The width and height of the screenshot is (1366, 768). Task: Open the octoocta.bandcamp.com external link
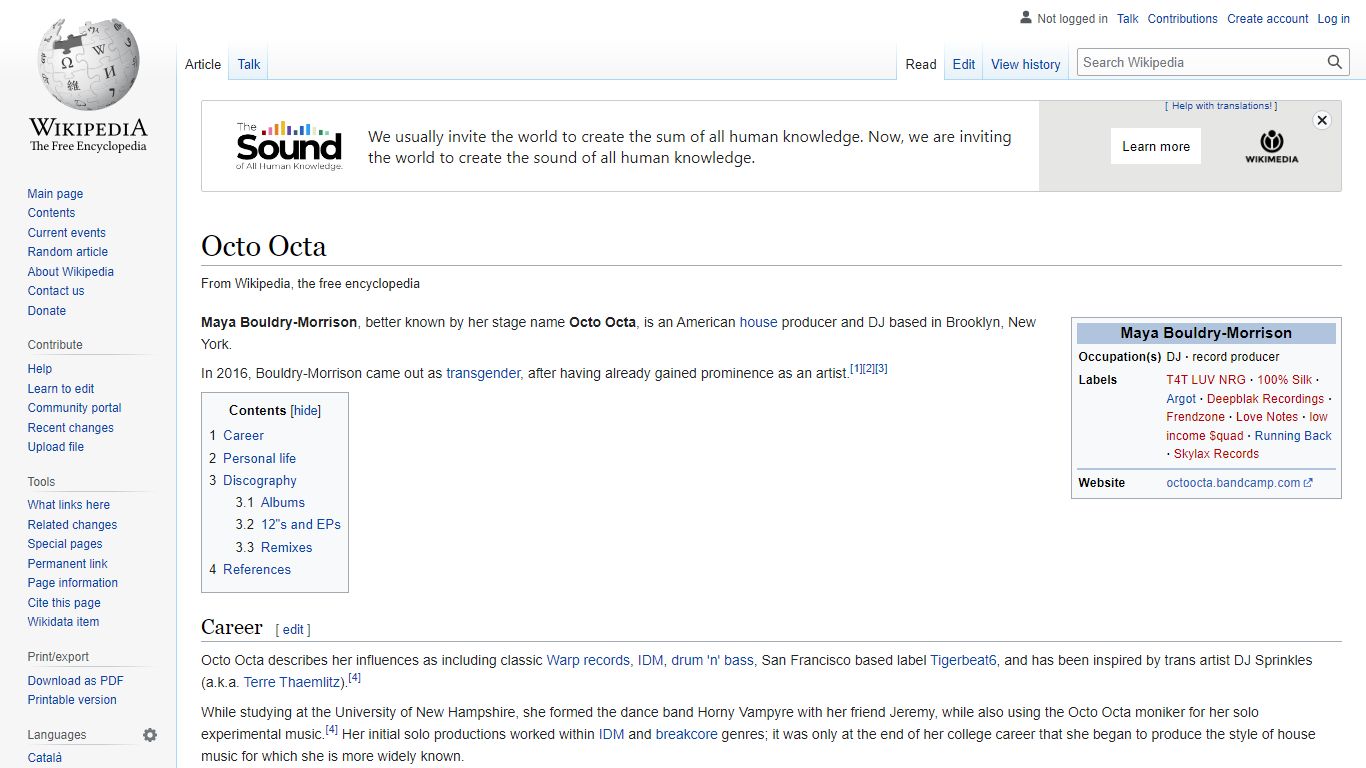(x=1239, y=483)
